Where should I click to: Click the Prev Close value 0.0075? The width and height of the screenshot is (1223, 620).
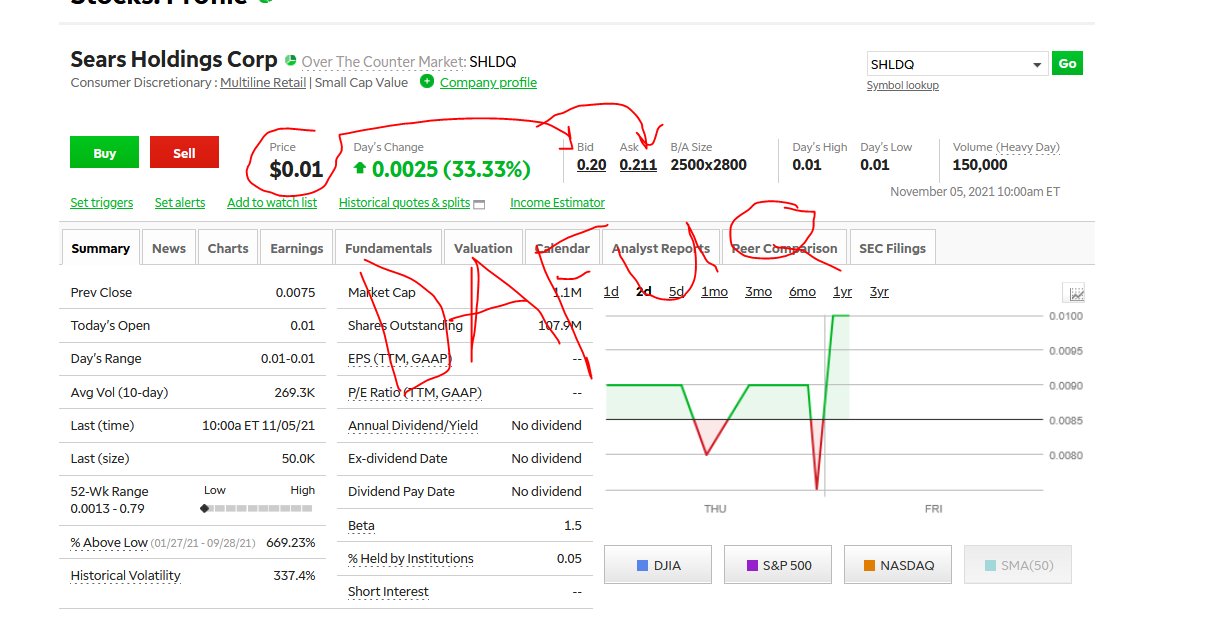click(295, 293)
